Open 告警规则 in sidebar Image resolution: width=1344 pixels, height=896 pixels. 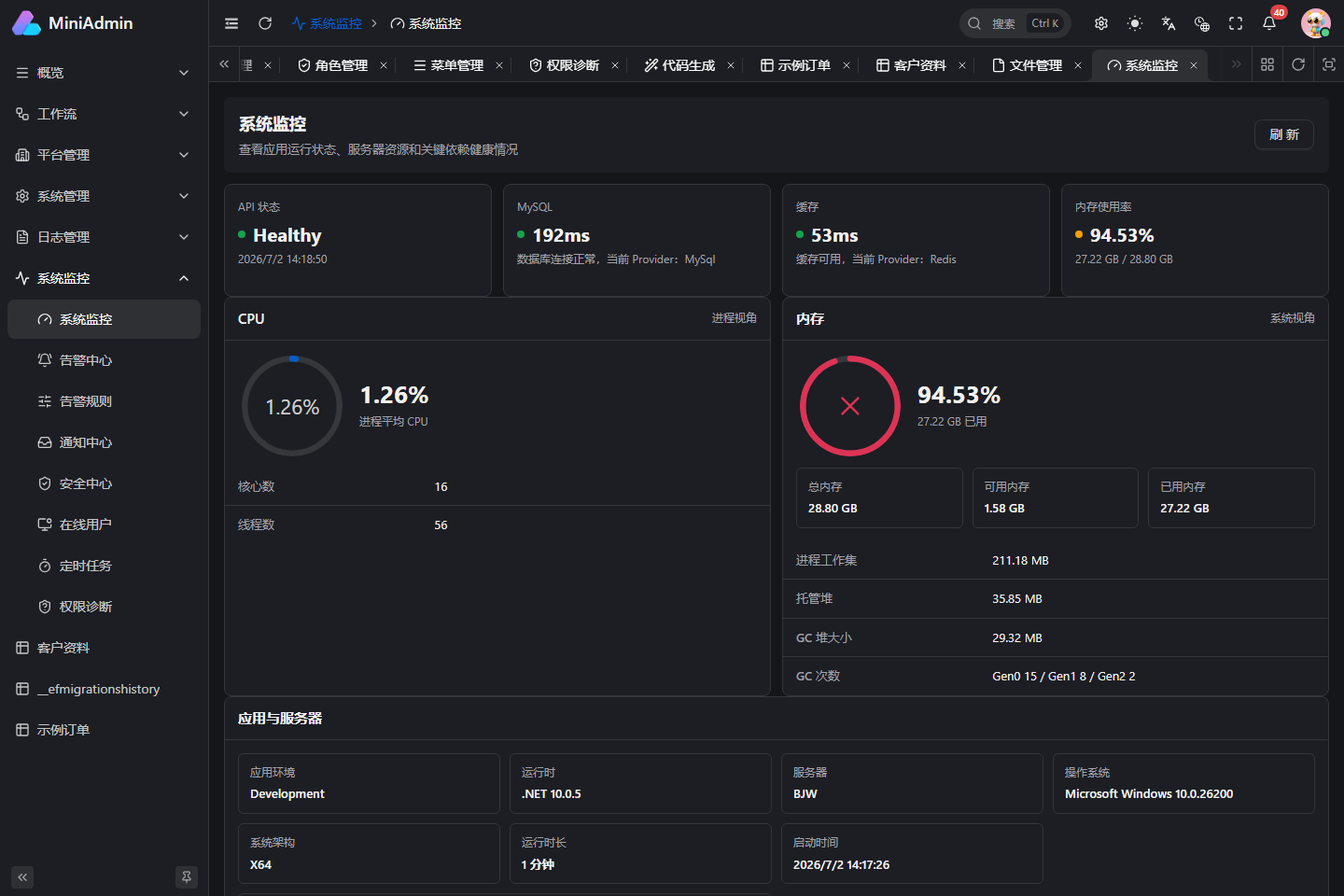[104, 401]
